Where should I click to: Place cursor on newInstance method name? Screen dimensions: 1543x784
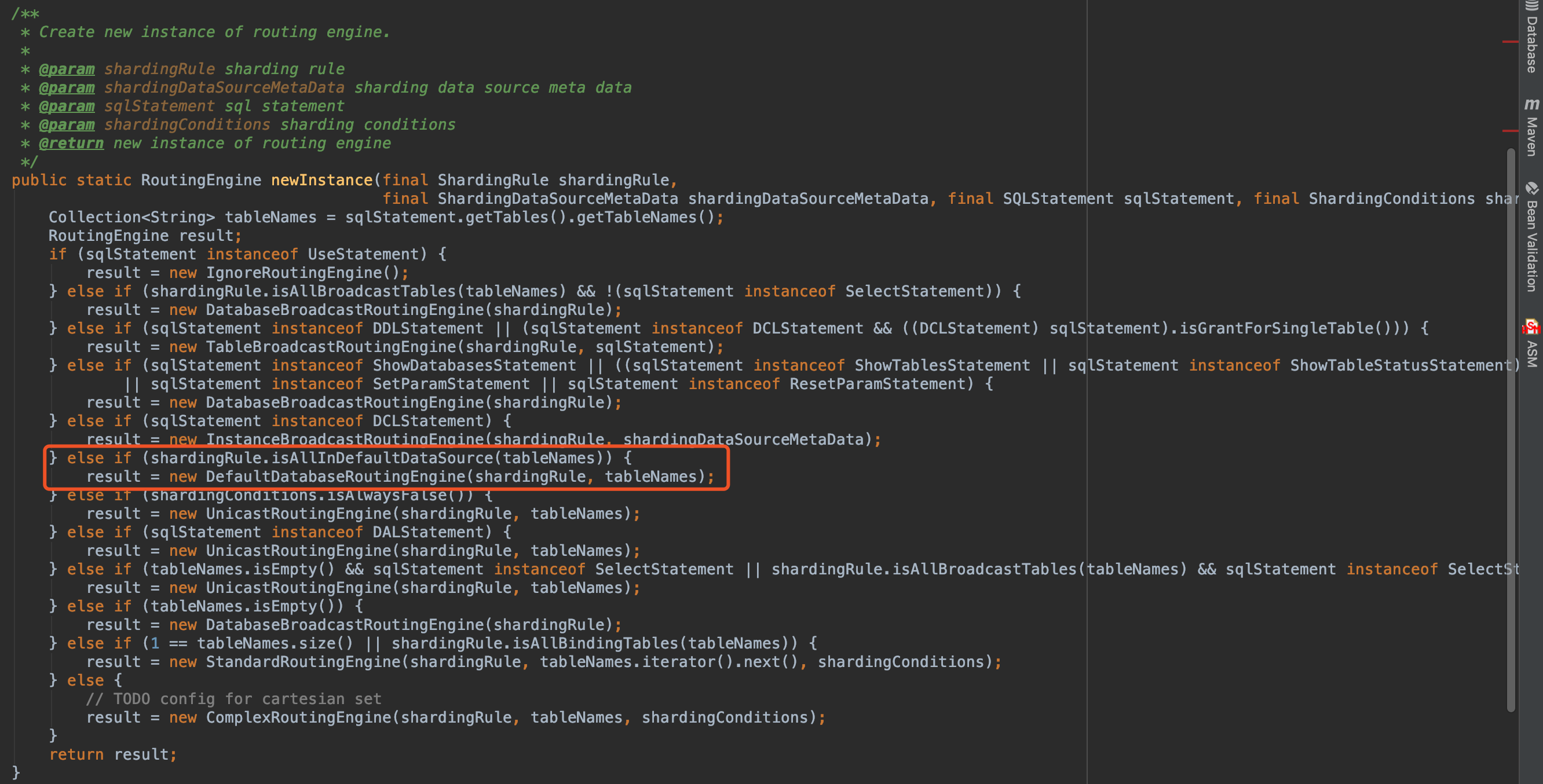point(321,180)
